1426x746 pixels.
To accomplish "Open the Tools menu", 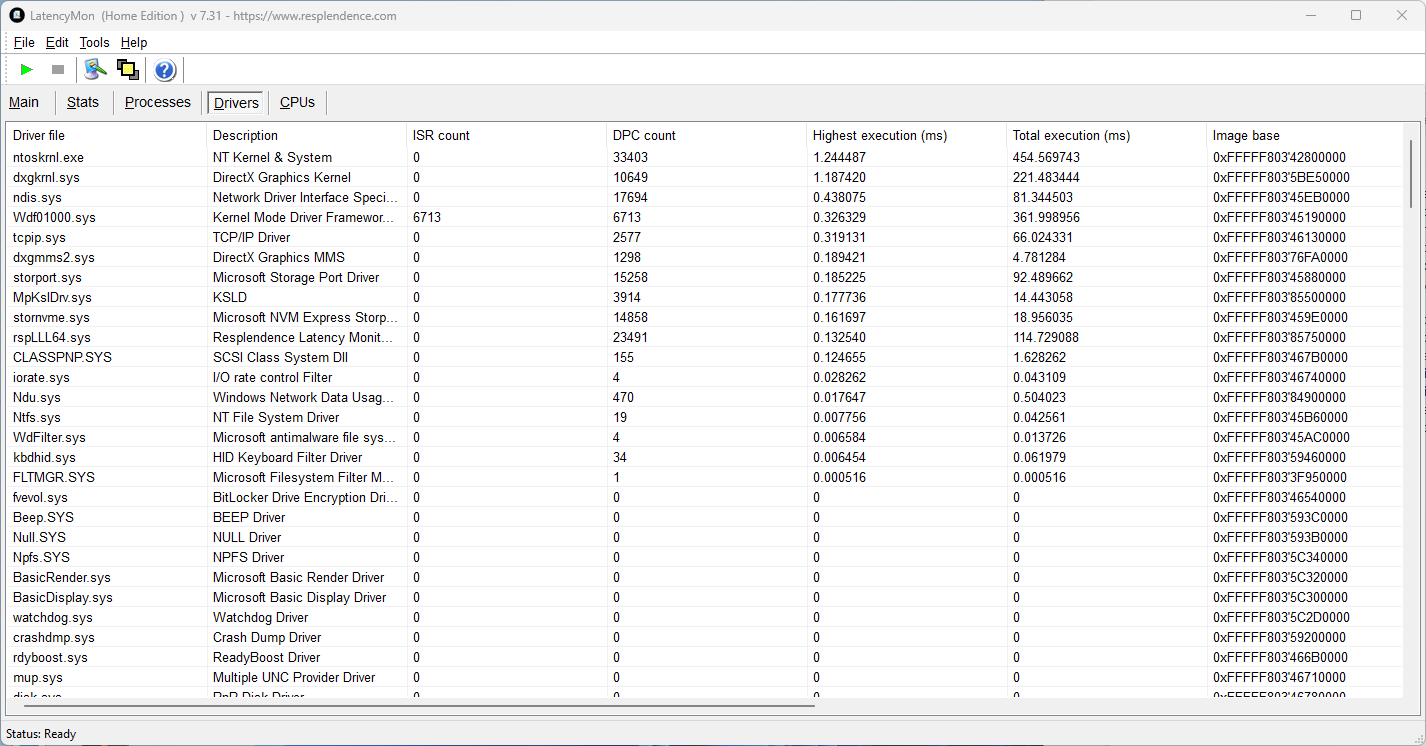I will [x=94, y=42].
